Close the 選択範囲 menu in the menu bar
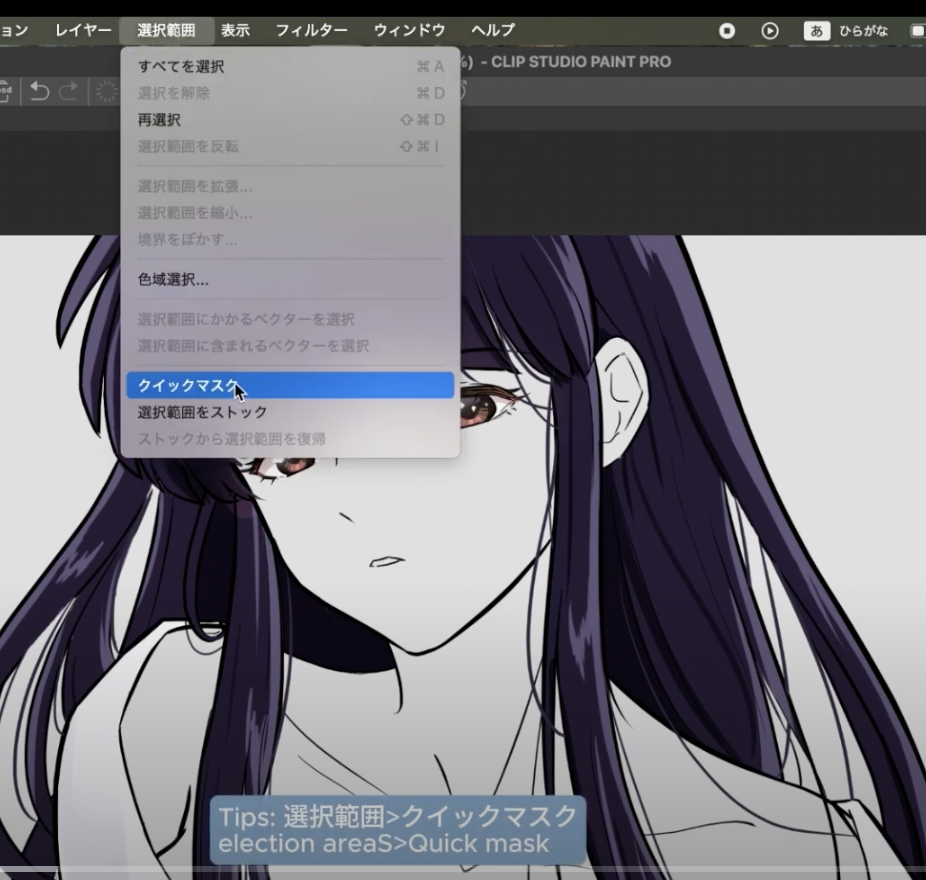This screenshot has width=926, height=880. [167, 30]
